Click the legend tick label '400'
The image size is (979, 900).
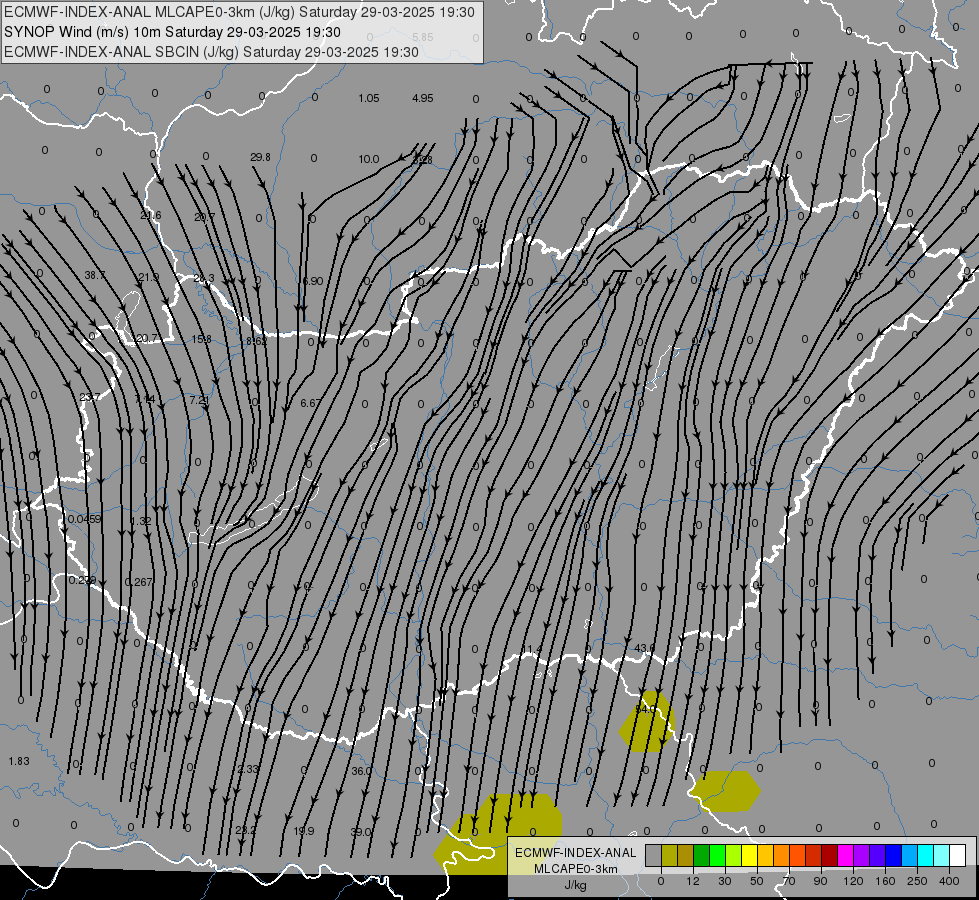[x=949, y=881]
